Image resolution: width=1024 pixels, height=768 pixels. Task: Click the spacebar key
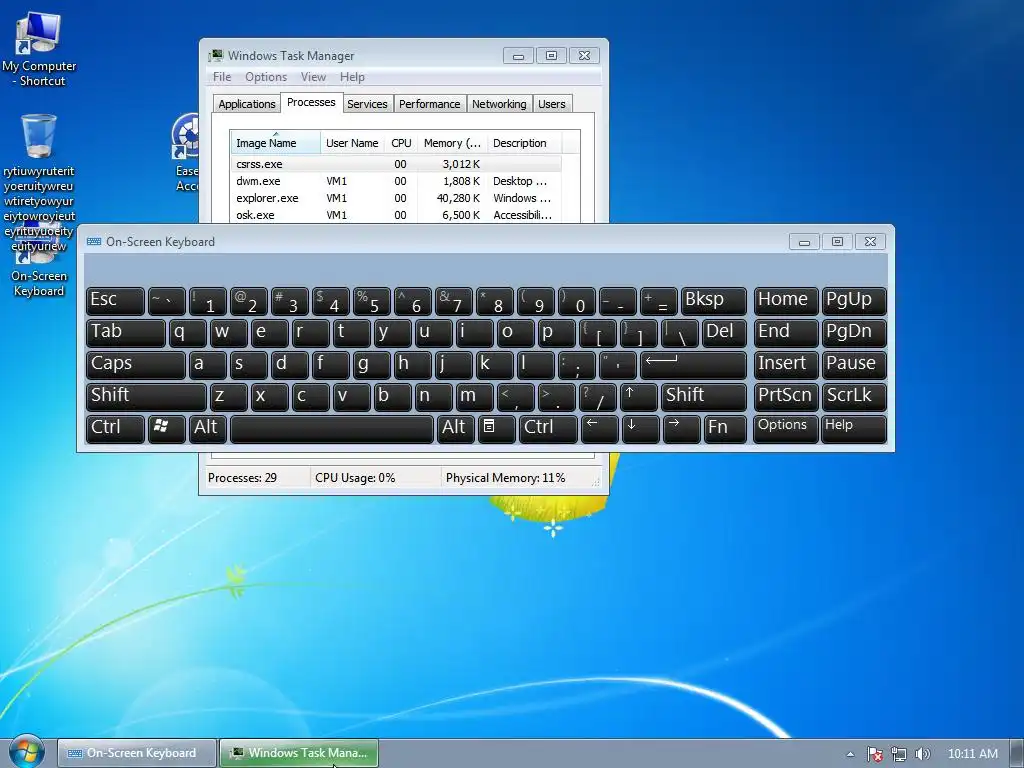[x=332, y=429]
